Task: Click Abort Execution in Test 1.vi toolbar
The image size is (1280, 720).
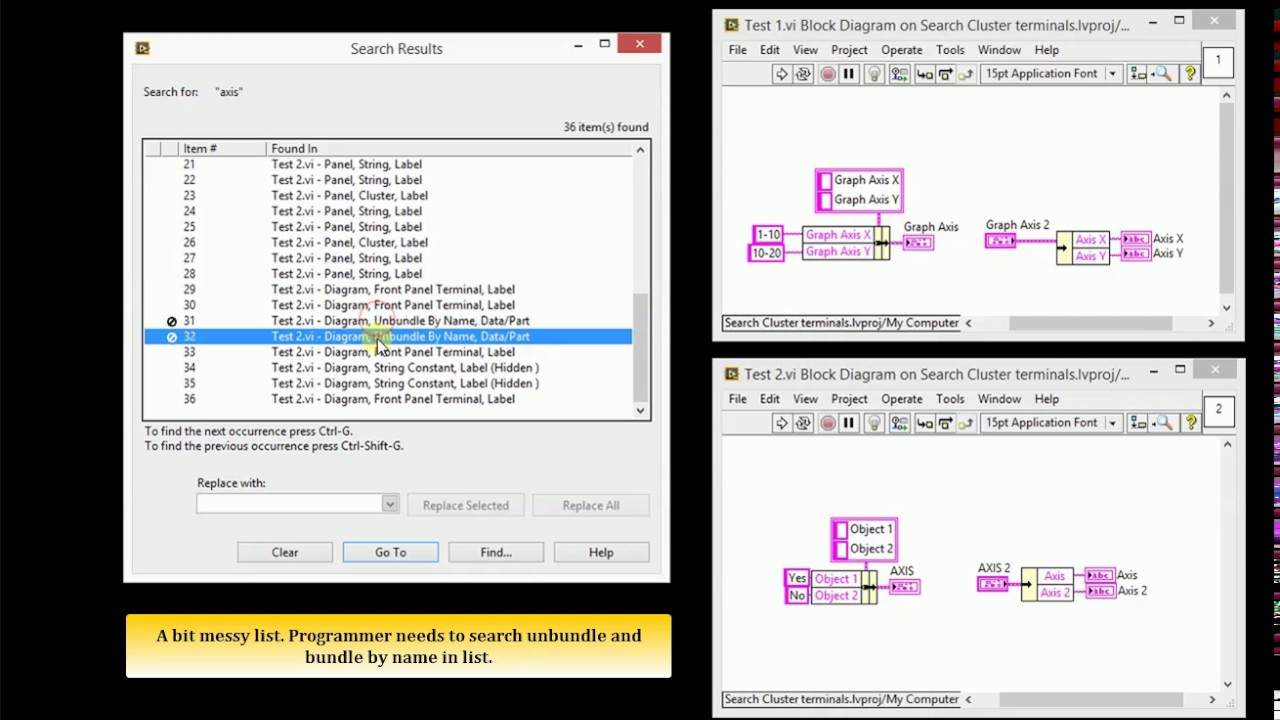Action: click(828, 74)
